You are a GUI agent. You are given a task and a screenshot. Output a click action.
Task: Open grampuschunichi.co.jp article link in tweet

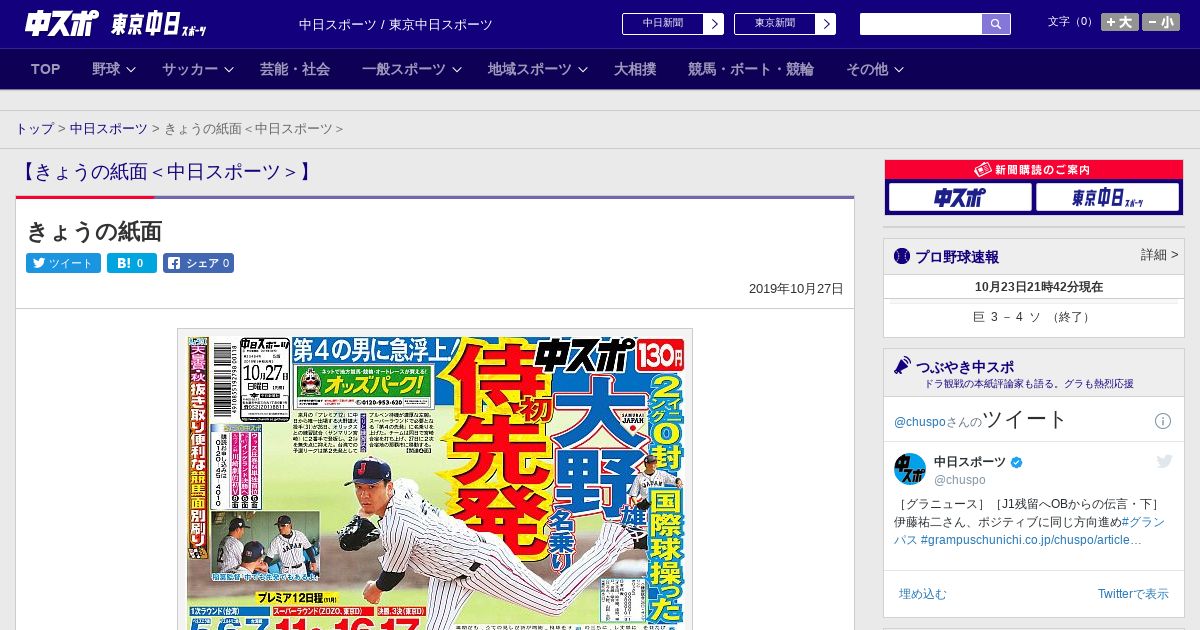pyautogui.click(x=1031, y=540)
